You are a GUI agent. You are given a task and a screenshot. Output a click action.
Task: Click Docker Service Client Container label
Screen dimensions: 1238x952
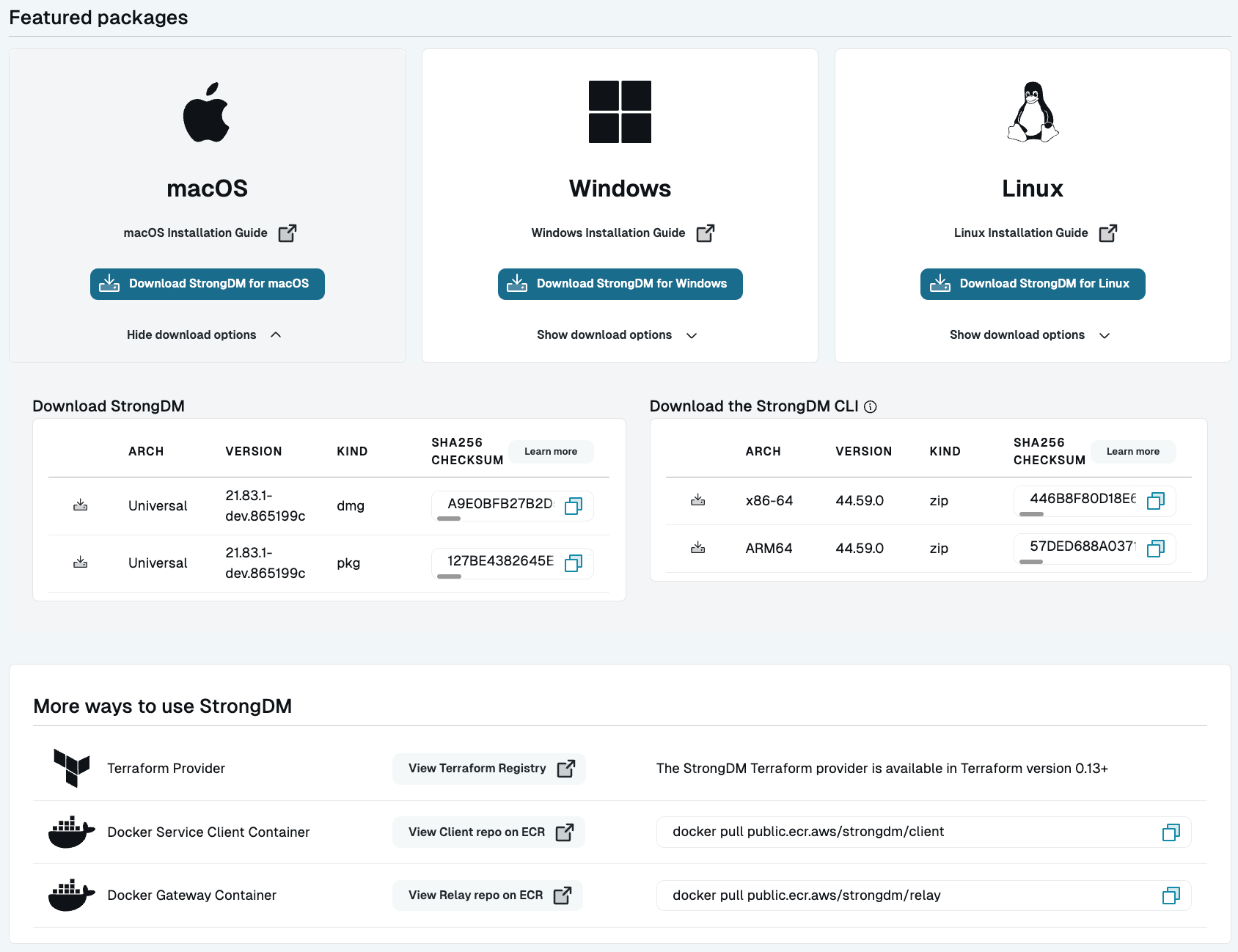209,832
